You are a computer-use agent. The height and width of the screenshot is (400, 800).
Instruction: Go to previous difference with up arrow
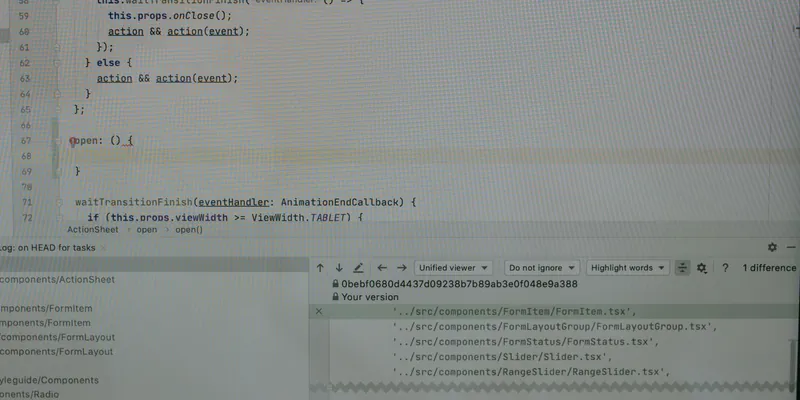pyautogui.click(x=320, y=268)
